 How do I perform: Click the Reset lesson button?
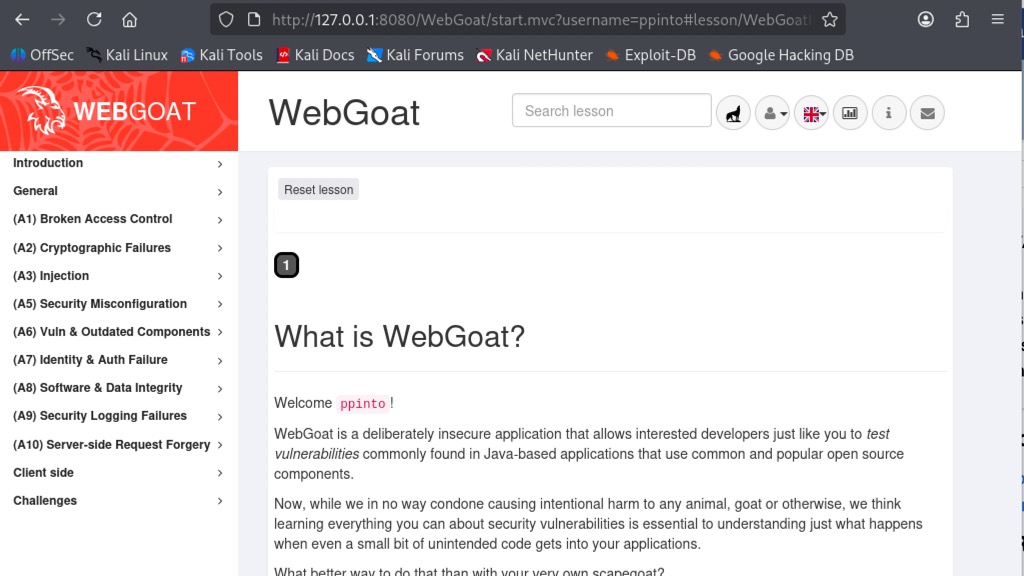click(318, 190)
